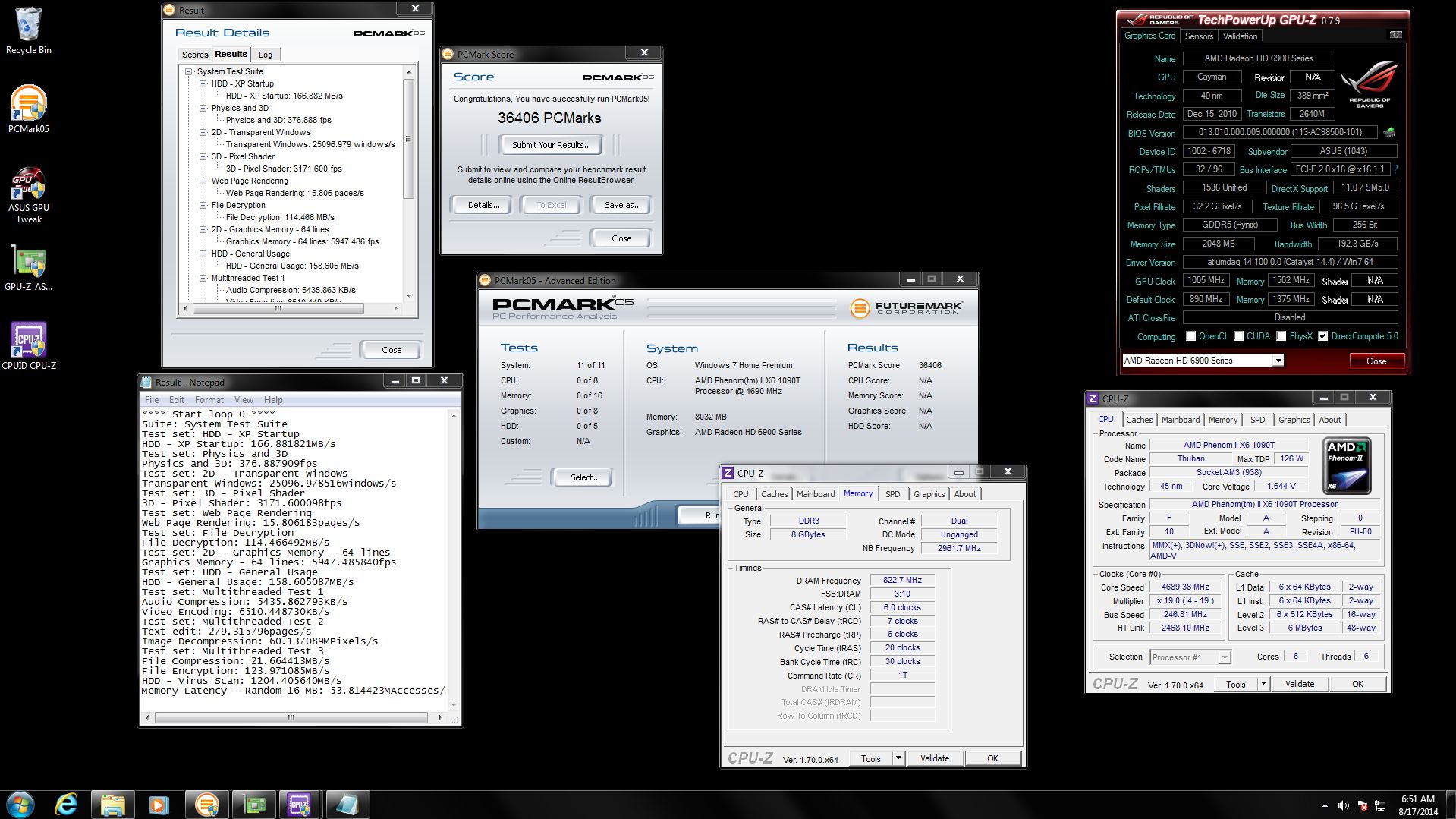This screenshot has width=1456, height=819.
Task: Click the Notepad horizontal scrollbar
Action: tap(291, 717)
